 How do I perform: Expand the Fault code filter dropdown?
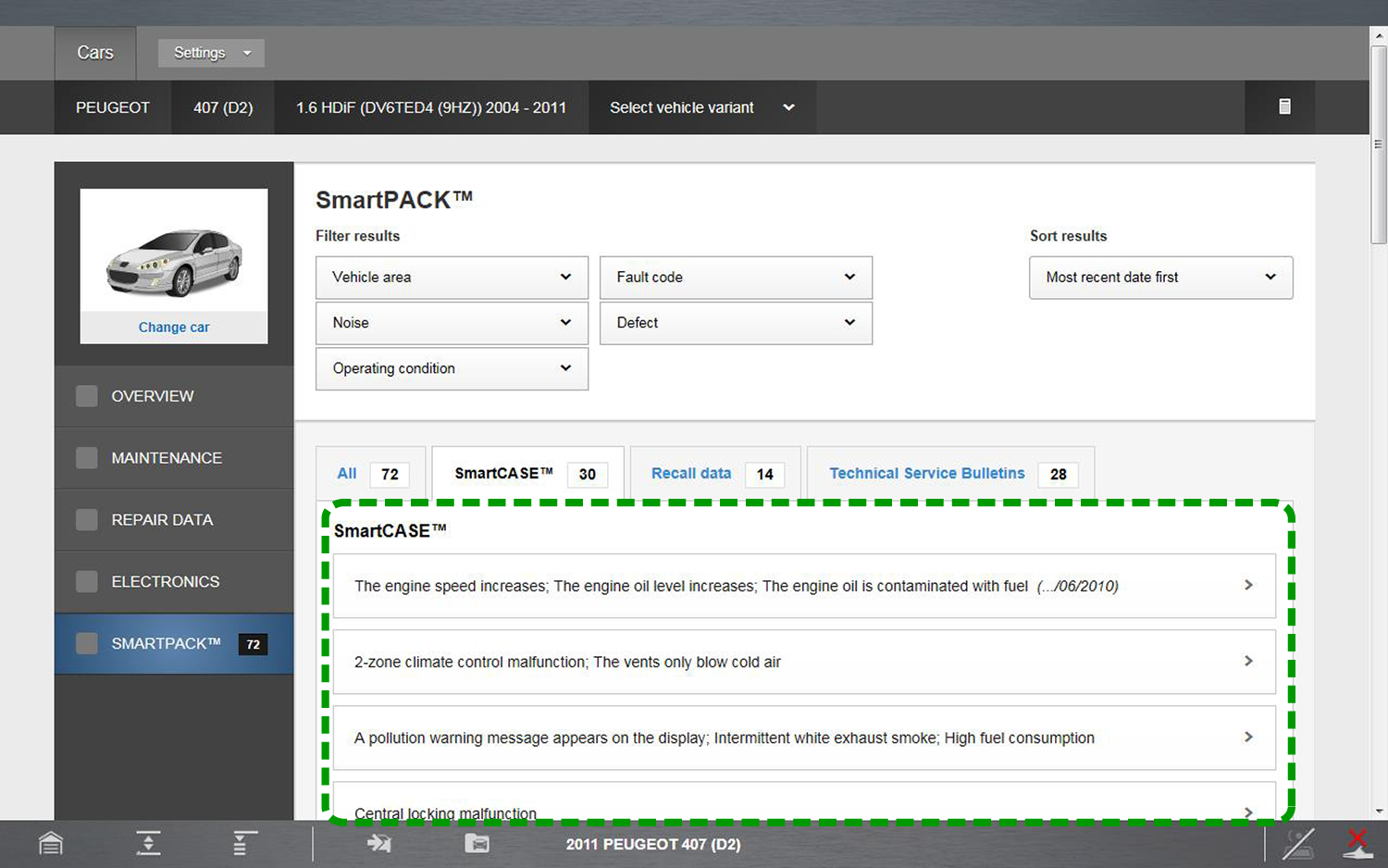[736, 278]
